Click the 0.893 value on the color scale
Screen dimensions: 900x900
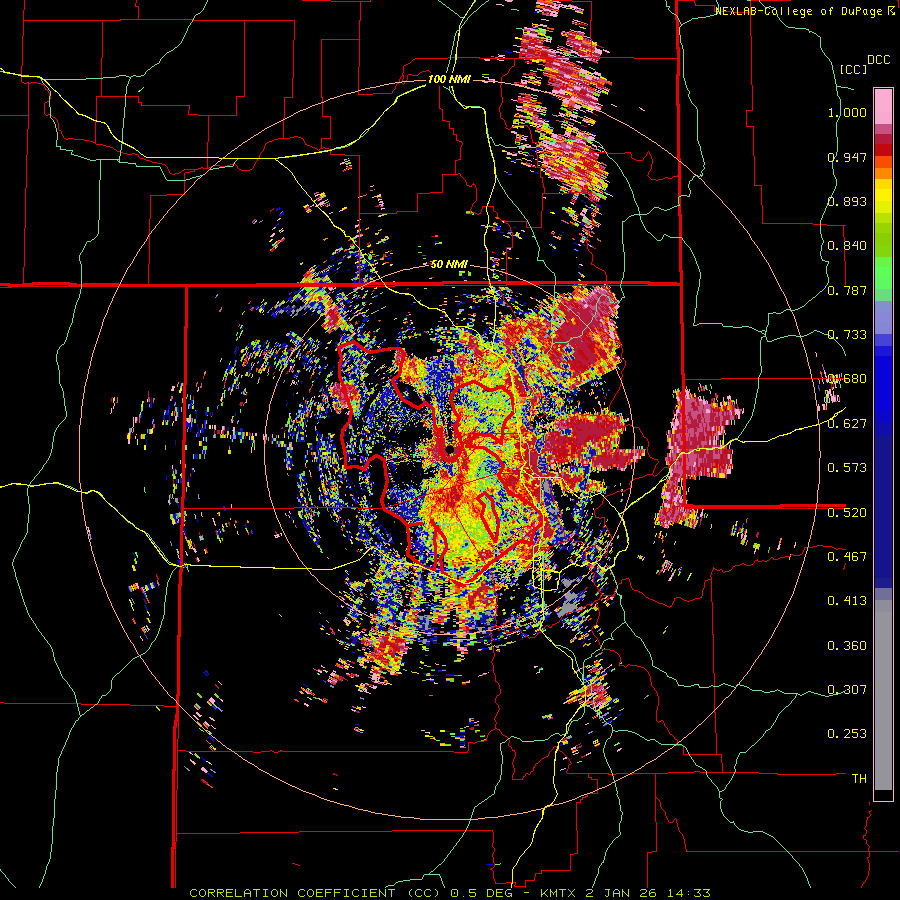(847, 201)
